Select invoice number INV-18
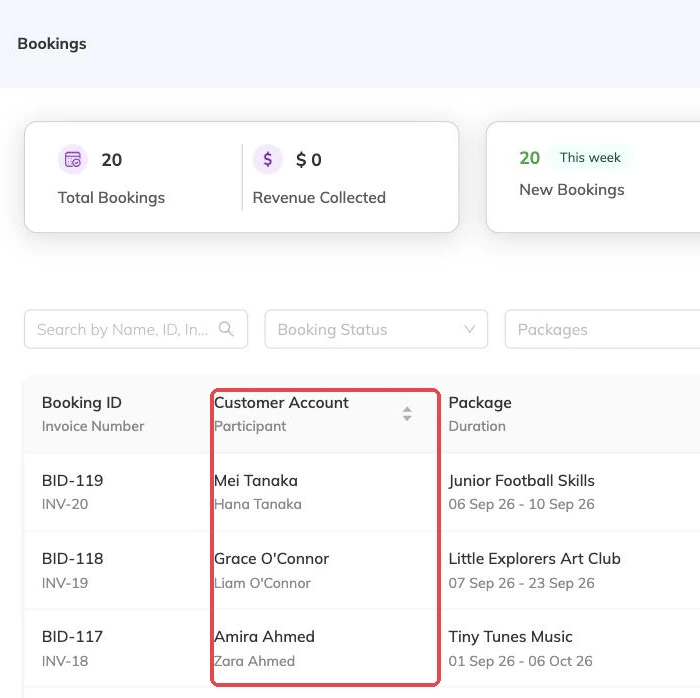The image size is (700, 698). click(65, 661)
